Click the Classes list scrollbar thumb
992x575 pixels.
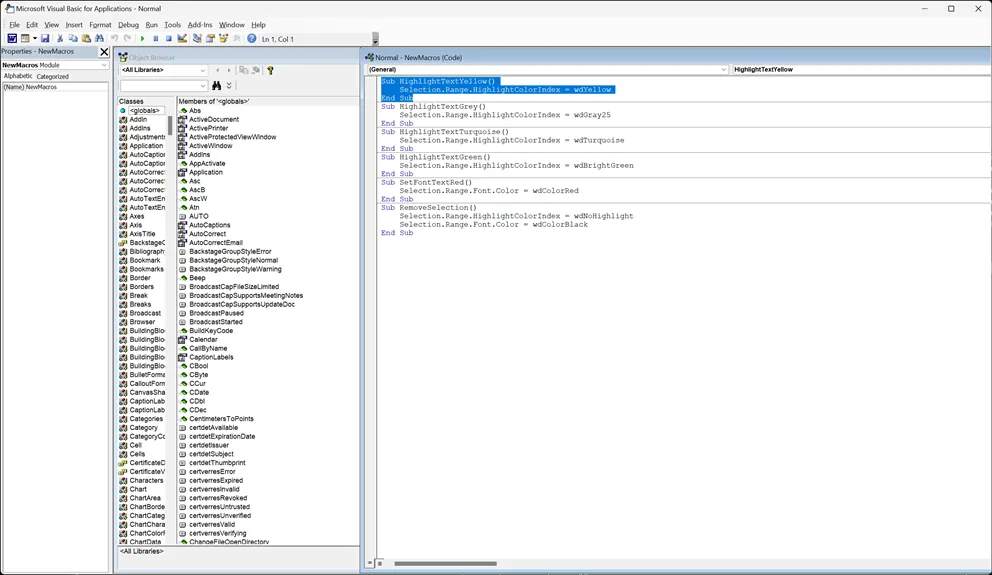coord(170,125)
